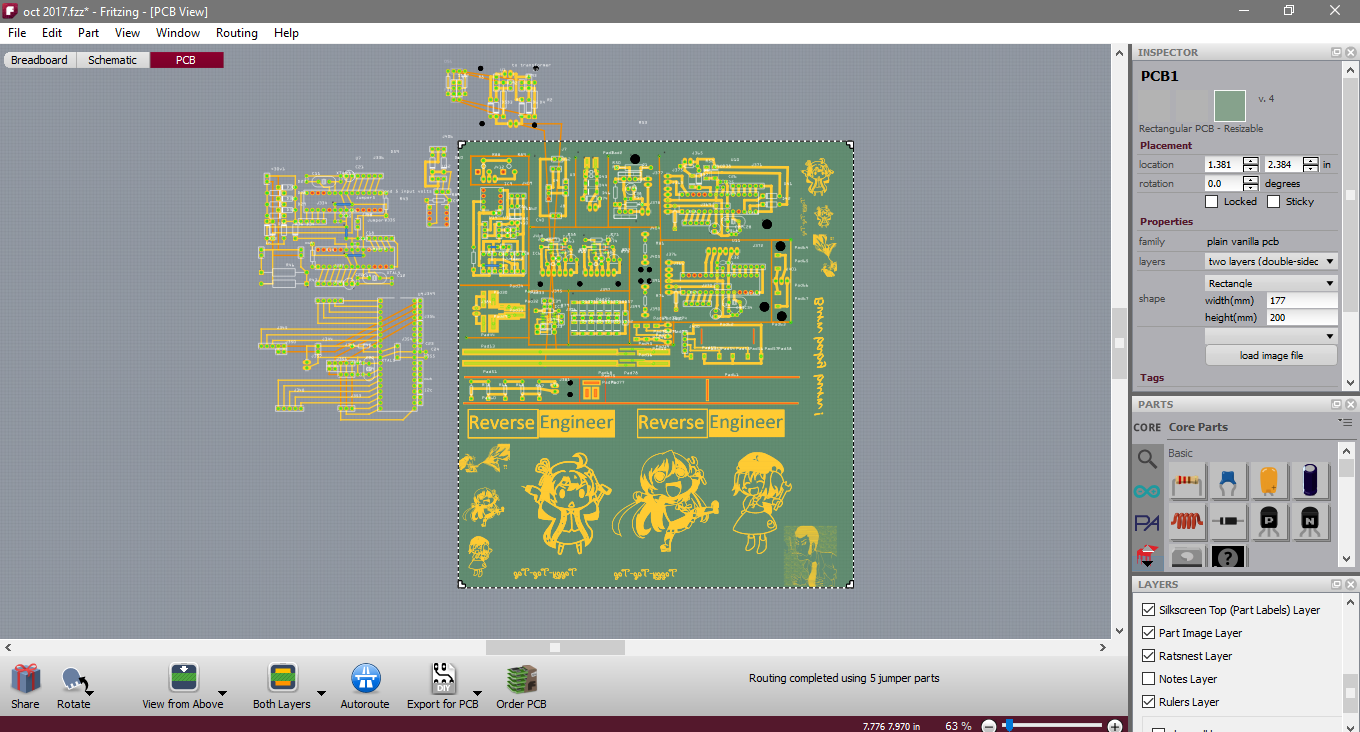
Task: Close the Parts panel
Action: pos(1349,404)
